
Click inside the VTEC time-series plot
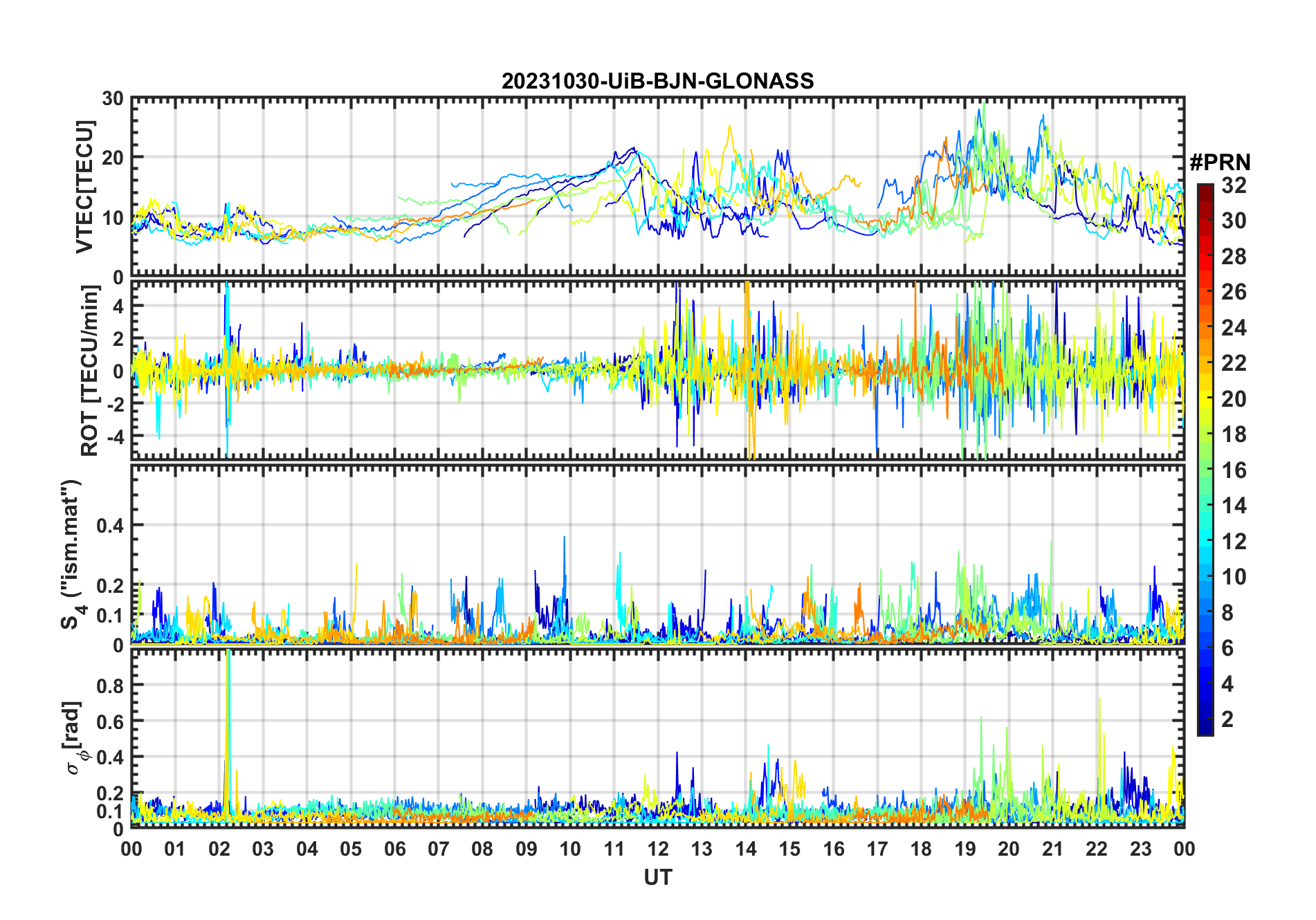pyautogui.click(x=657, y=187)
